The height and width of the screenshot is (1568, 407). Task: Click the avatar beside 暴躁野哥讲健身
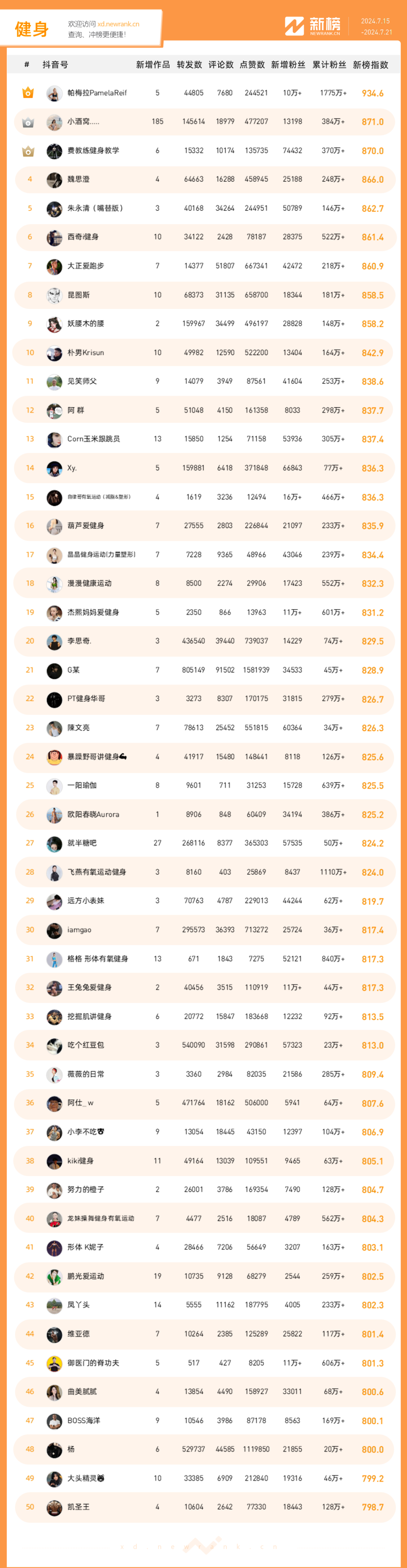[54, 757]
